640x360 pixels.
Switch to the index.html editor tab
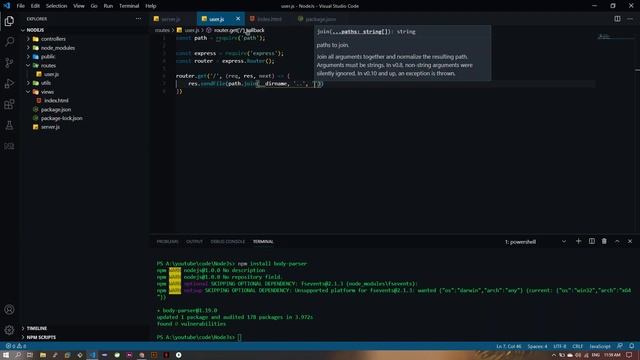pos(269,19)
